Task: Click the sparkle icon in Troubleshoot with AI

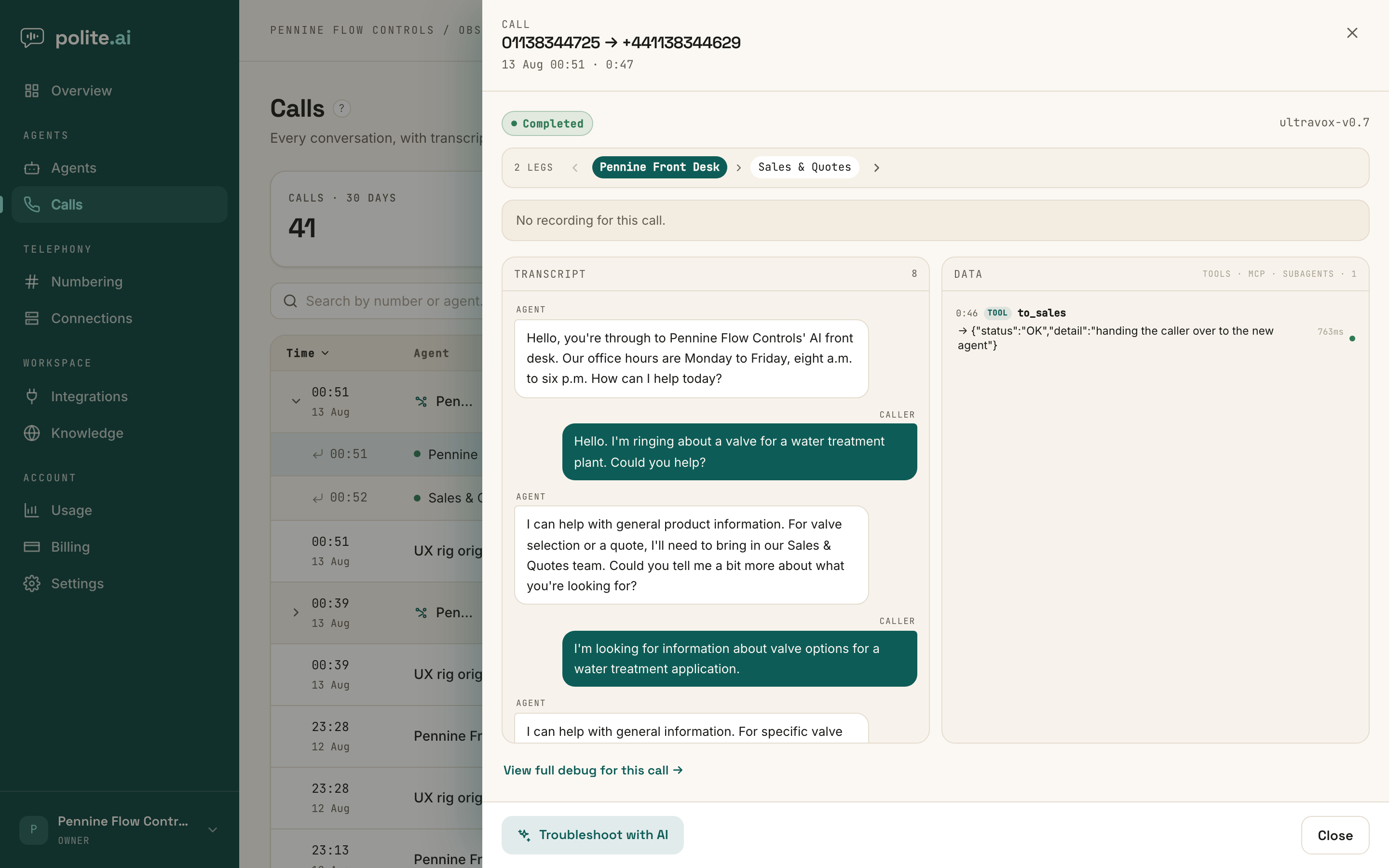Action: tap(524, 835)
